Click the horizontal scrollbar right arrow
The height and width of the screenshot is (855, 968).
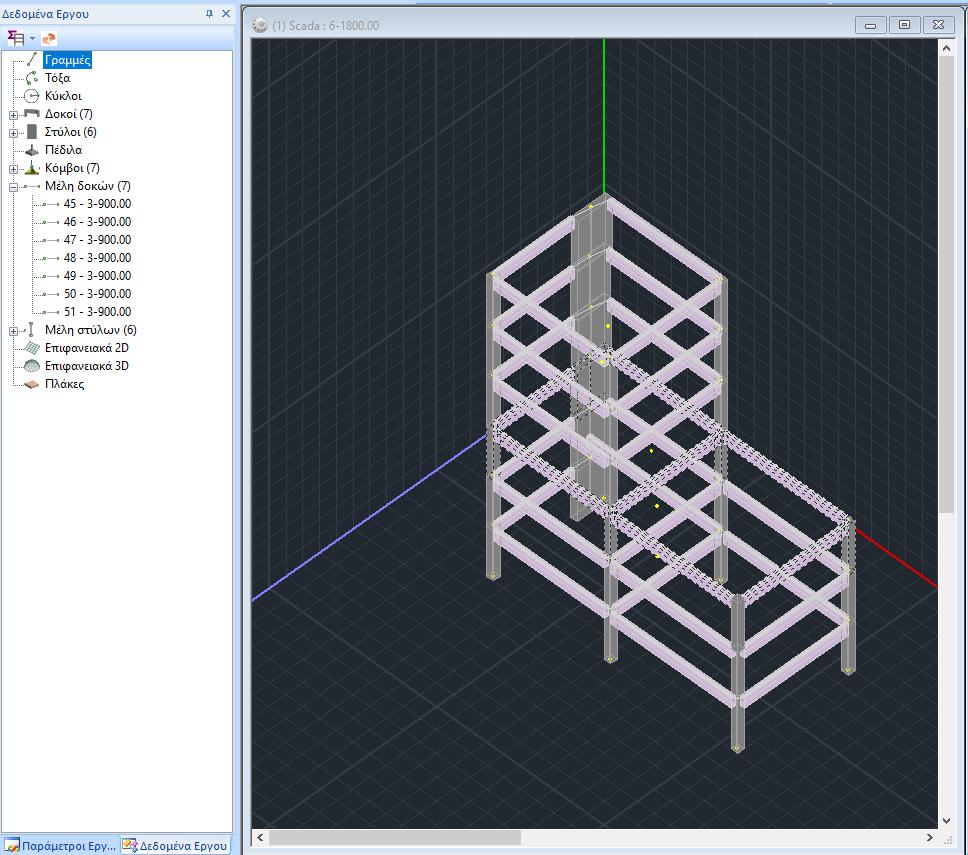930,838
